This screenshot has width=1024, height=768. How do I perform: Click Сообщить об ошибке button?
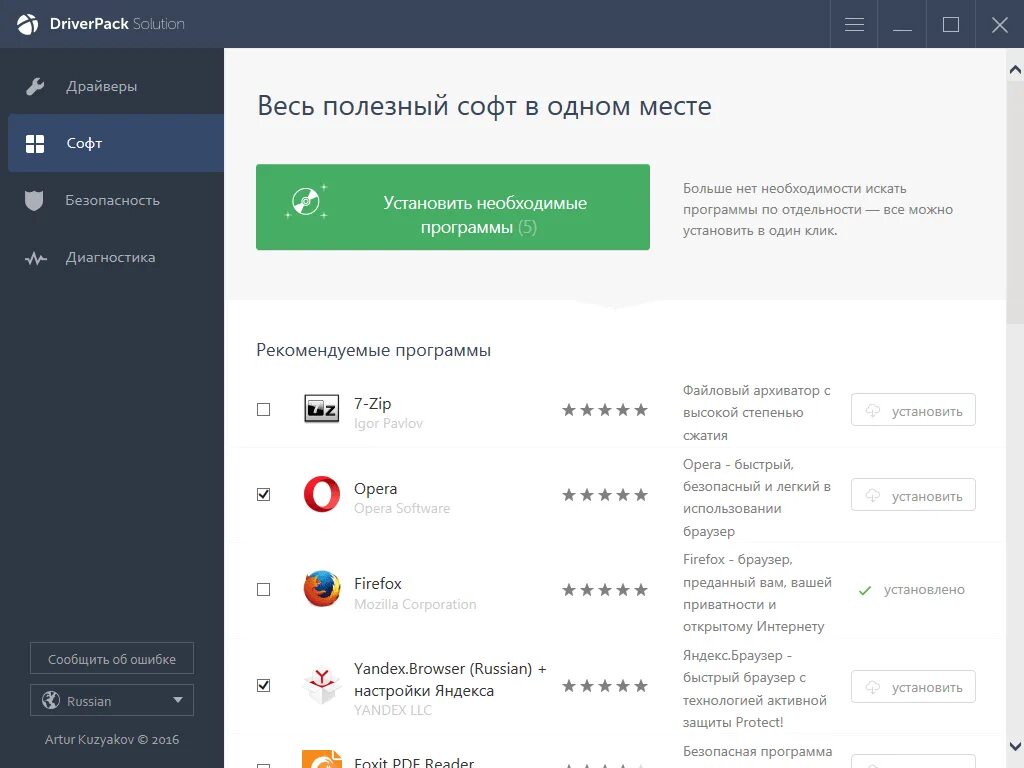tap(112, 658)
